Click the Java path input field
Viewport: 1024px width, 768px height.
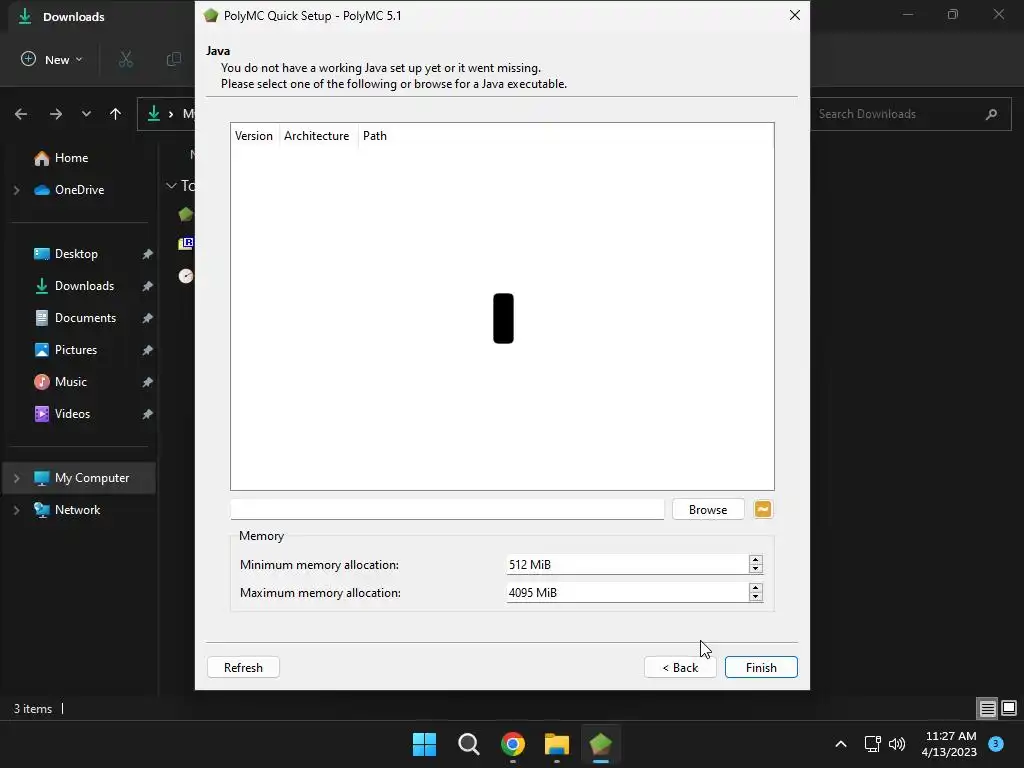(447, 509)
